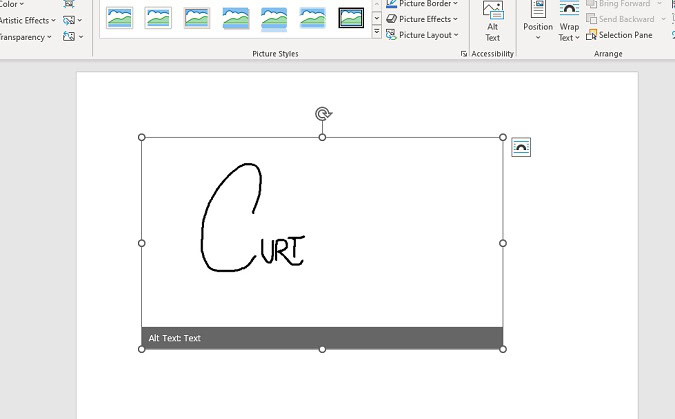Viewport: 675px width, 419px height.
Task: Open the Selection Pane
Action: (x=620, y=35)
